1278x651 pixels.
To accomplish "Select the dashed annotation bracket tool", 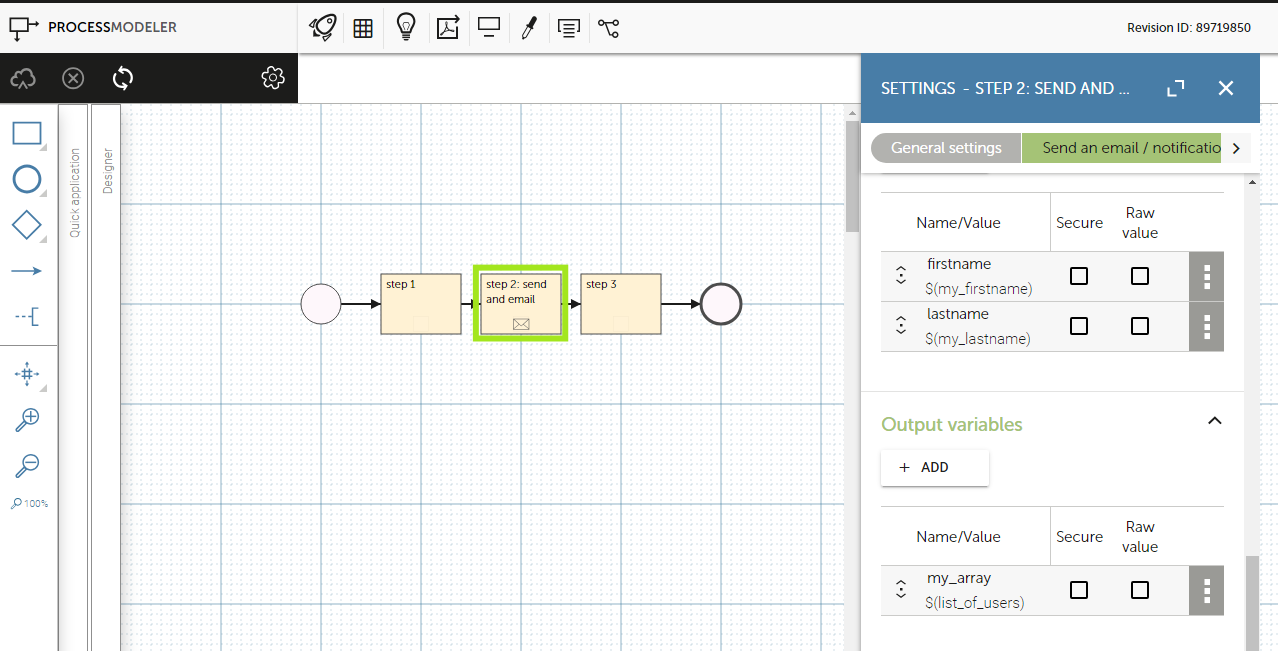I will 27,317.
